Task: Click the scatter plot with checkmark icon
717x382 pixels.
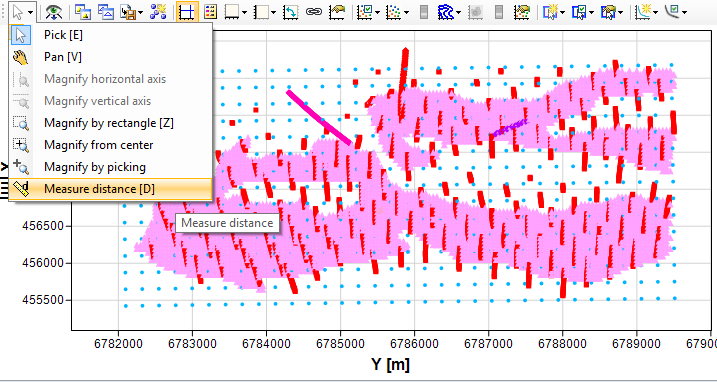Action: click(366, 11)
